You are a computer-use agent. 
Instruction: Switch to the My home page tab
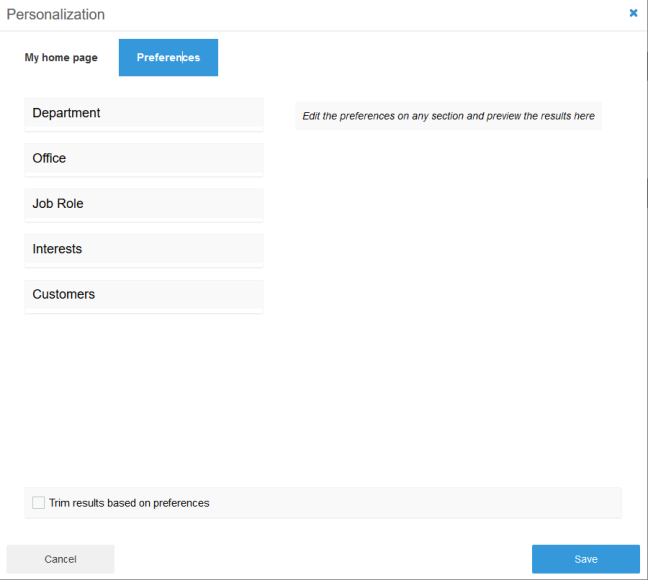pyautogui.click(x=61, y=58)
